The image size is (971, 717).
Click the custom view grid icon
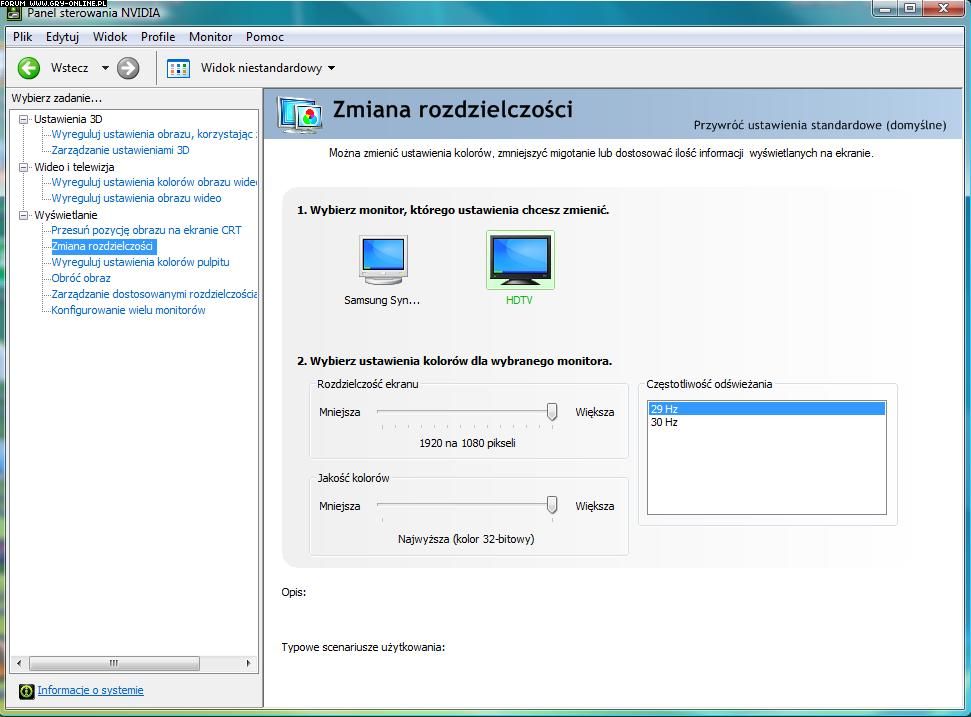point(178,68)
